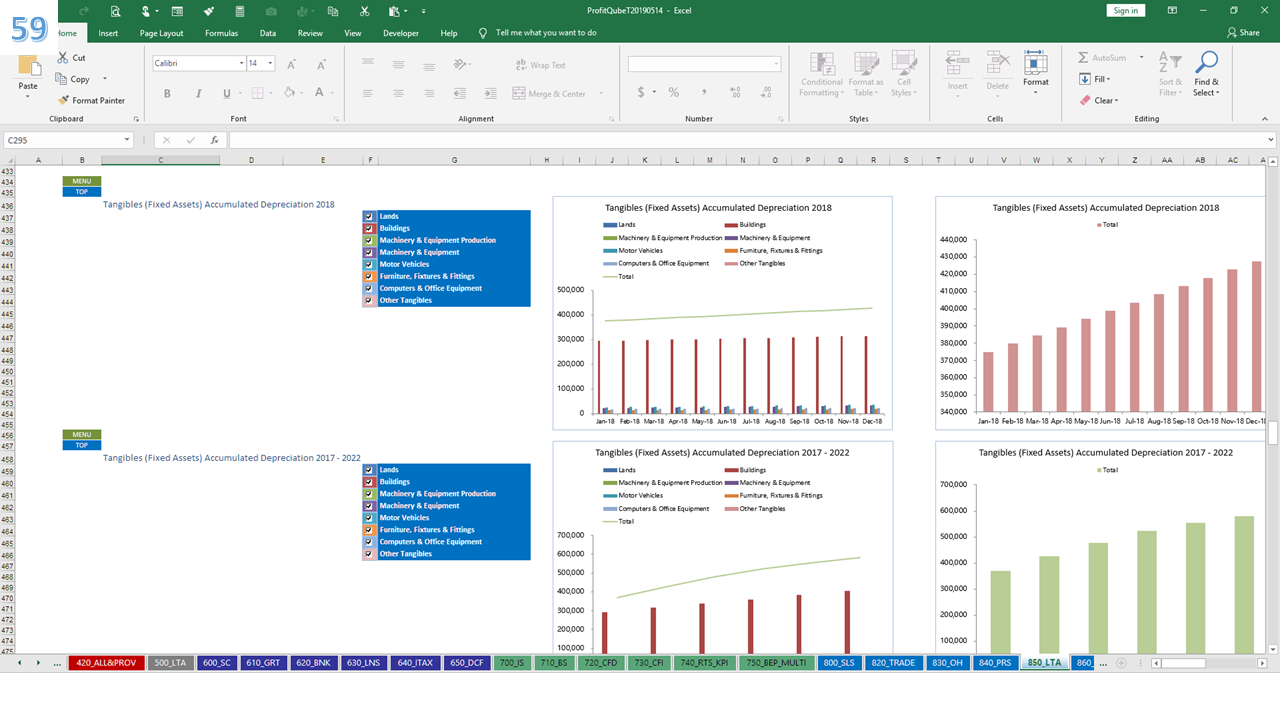Viewport: 1280px width, 720px height.
Task: Toggle Underline formatting
Action: [x=226, y=93]
